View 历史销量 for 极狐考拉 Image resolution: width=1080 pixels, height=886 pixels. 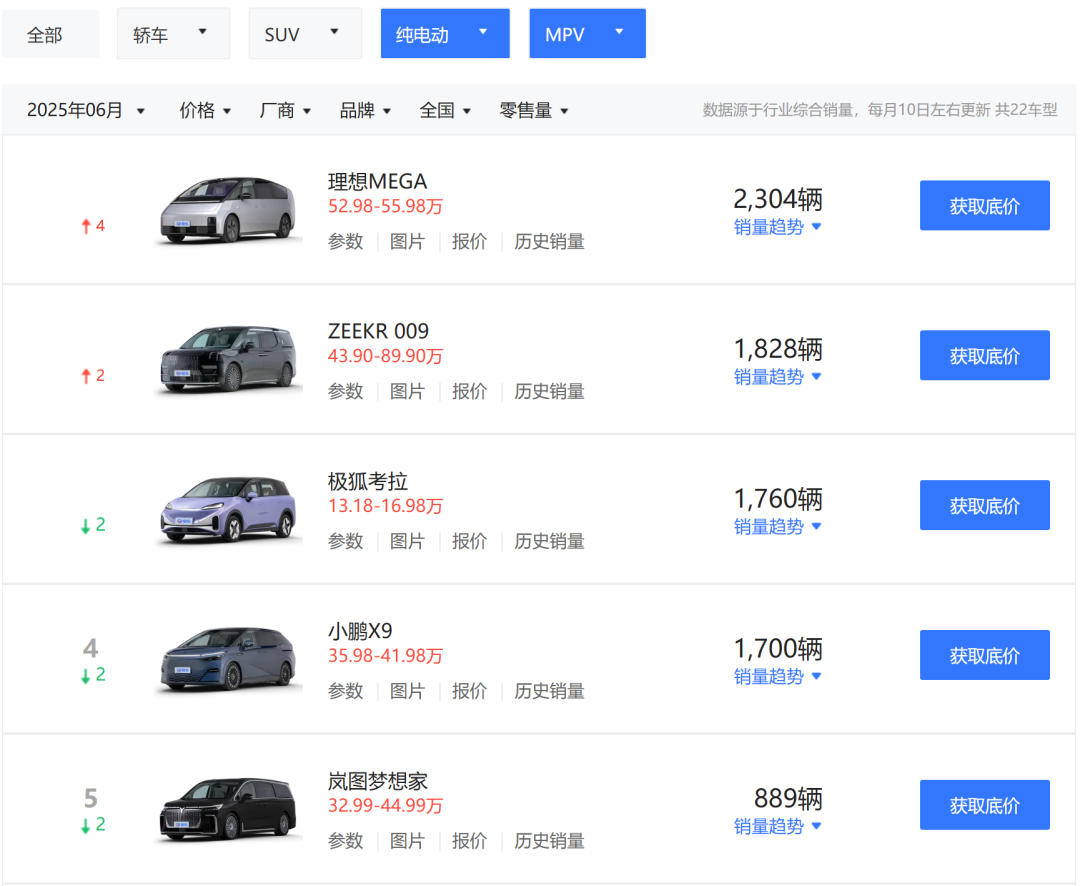point(550,542)
